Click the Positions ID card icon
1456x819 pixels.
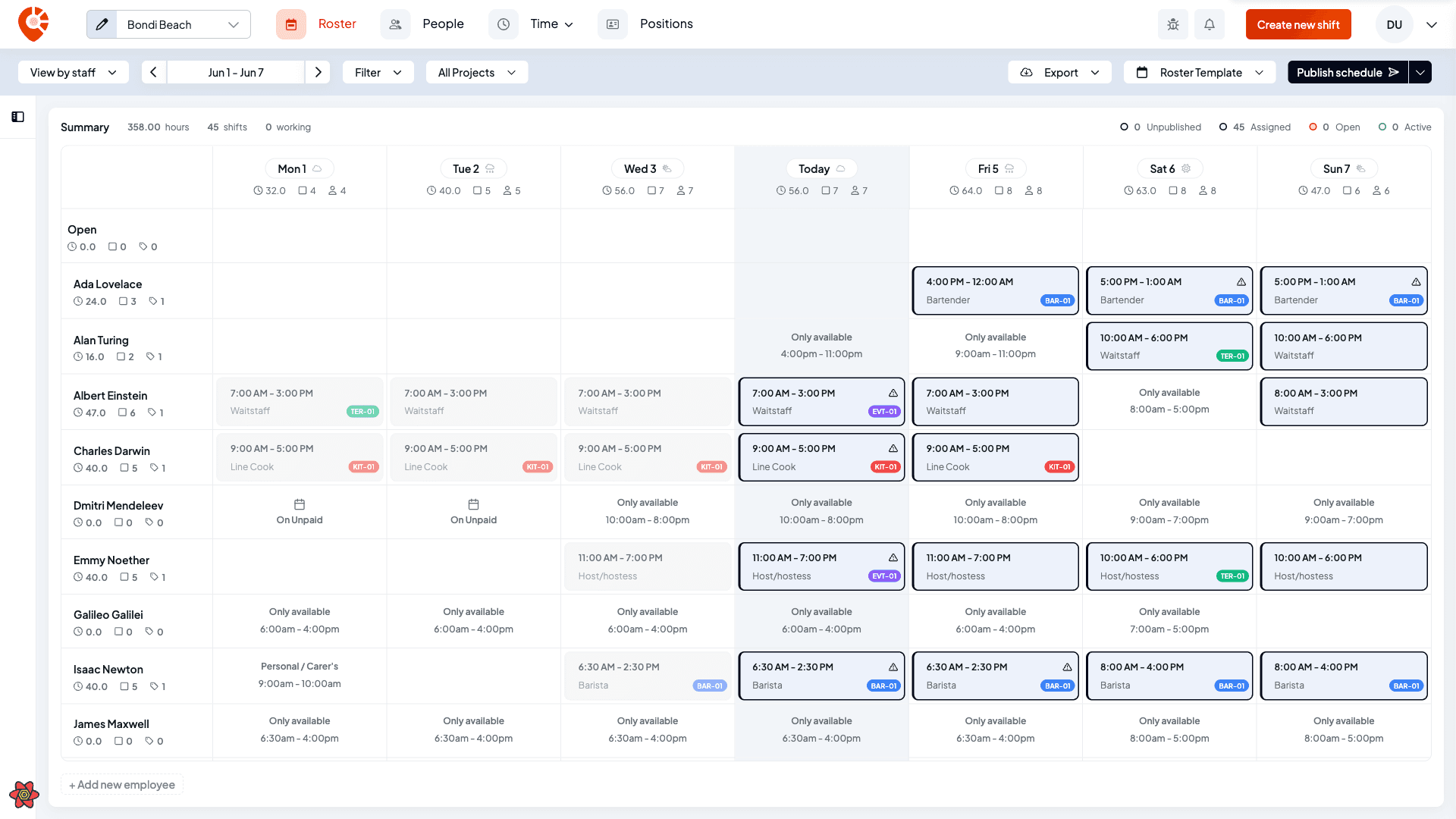(613, 24)
